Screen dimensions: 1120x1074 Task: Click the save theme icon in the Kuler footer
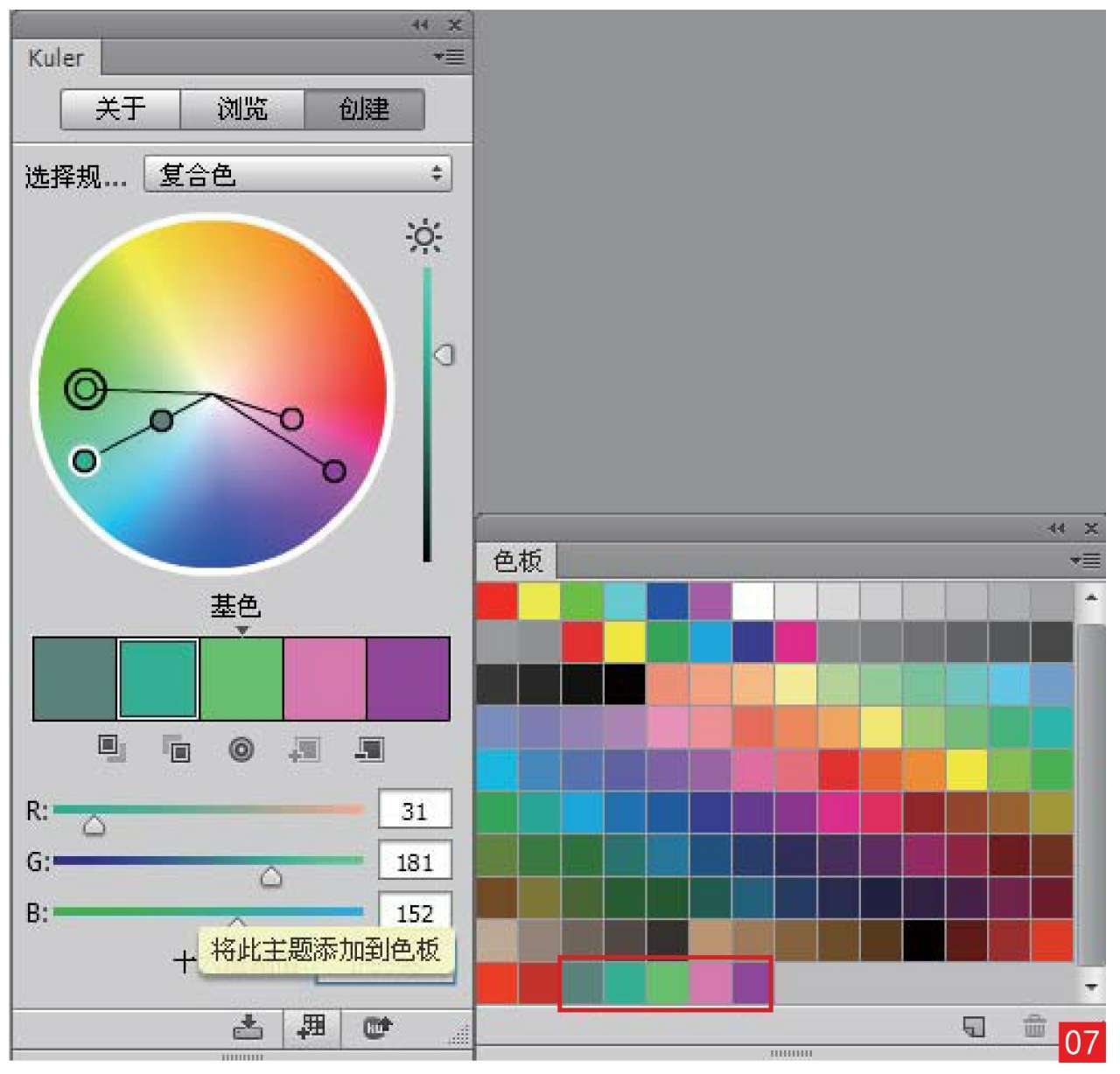click(x=248, y=1027)
